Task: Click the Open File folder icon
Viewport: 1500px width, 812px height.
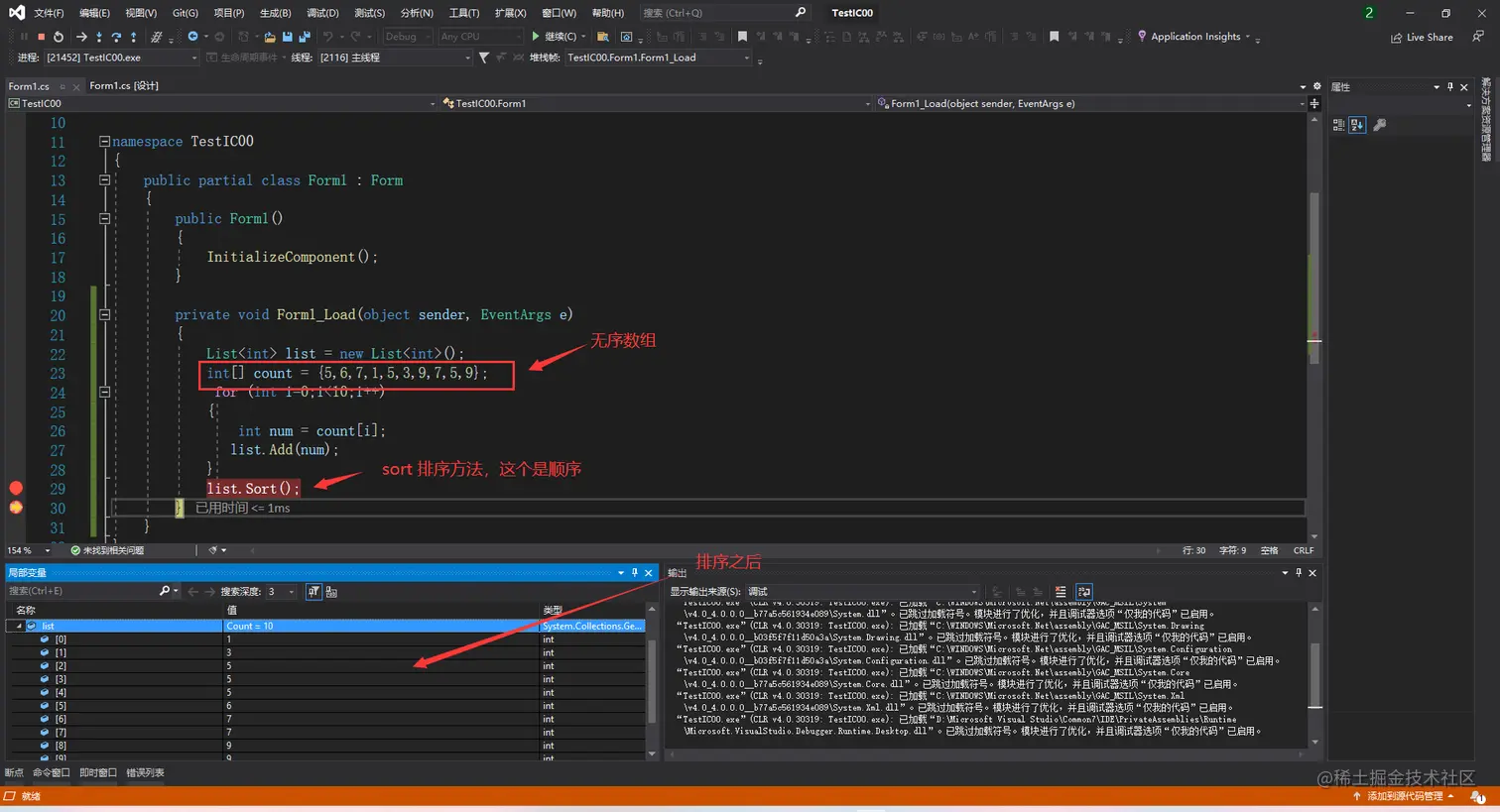Action: [x=269, y=37]
